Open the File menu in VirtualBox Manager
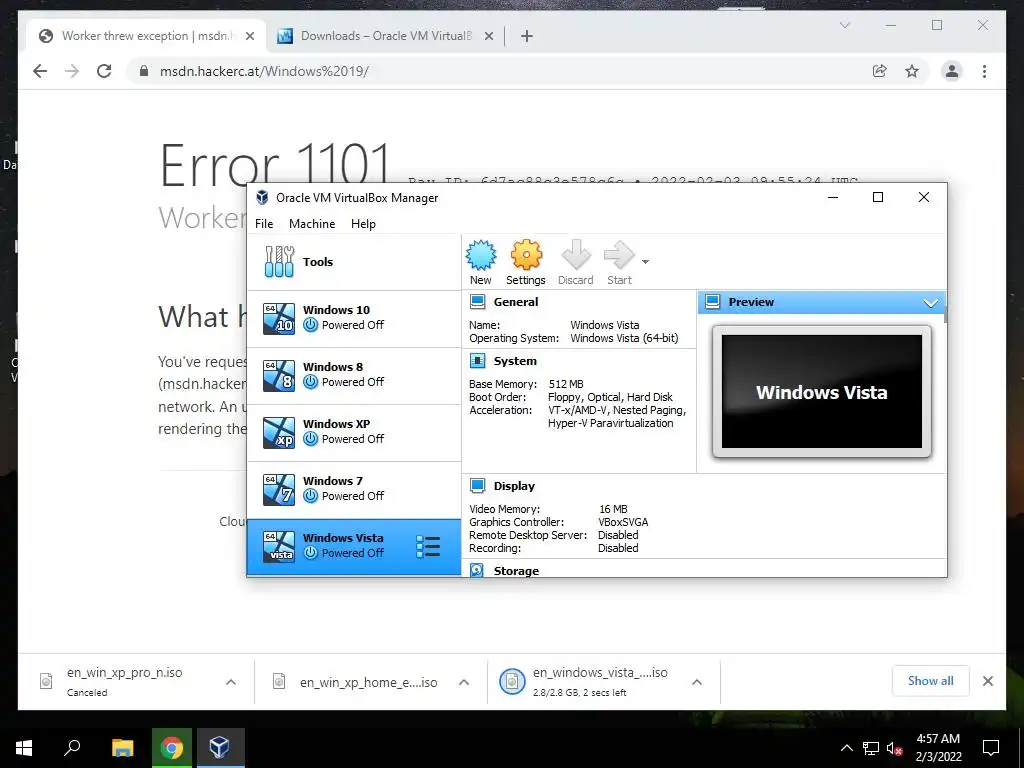The image size is (1024, 768). [x=264, y=224]
